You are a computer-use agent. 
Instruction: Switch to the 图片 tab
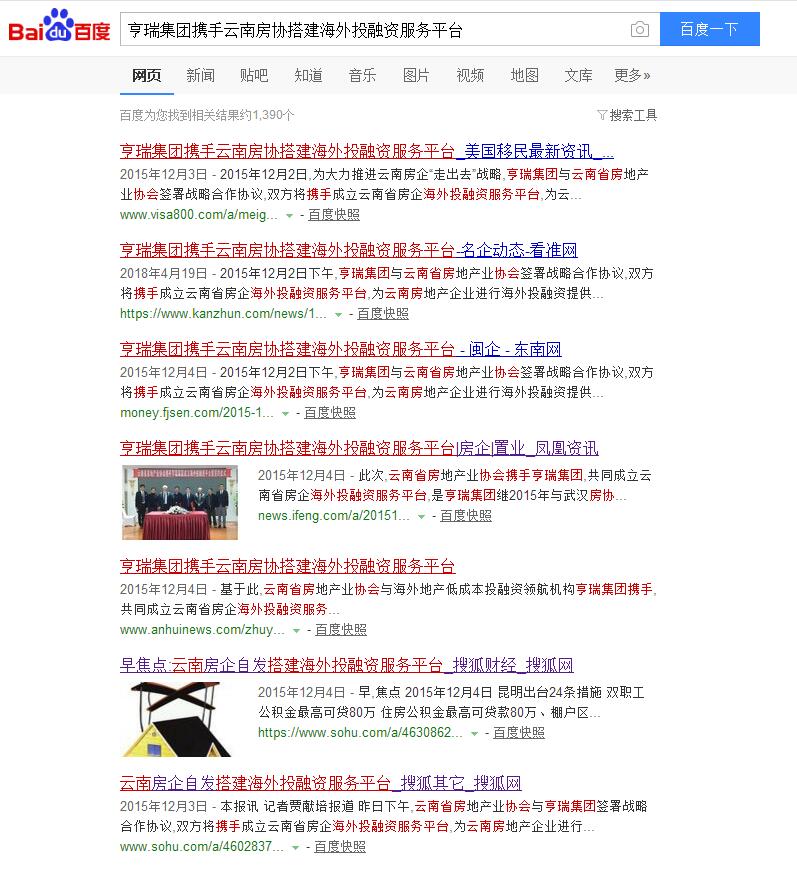pos(416,75)
